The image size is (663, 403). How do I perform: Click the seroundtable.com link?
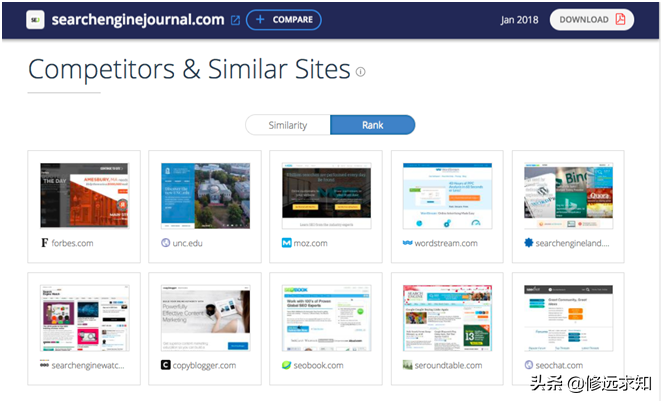[448, 365]
